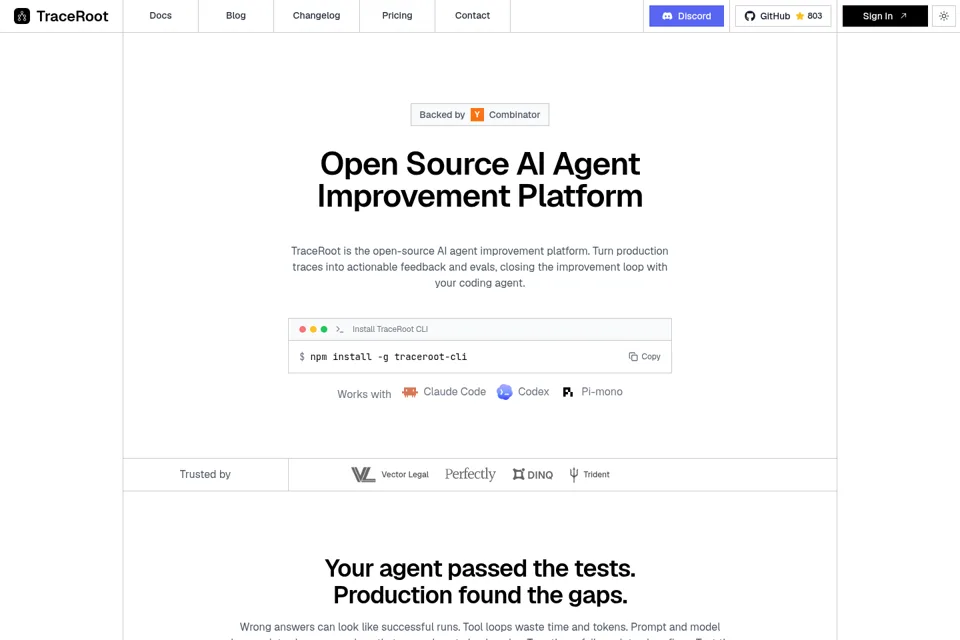Click the Sign In arrow icon
The image size is (960, 640).
tap(904, 16)
